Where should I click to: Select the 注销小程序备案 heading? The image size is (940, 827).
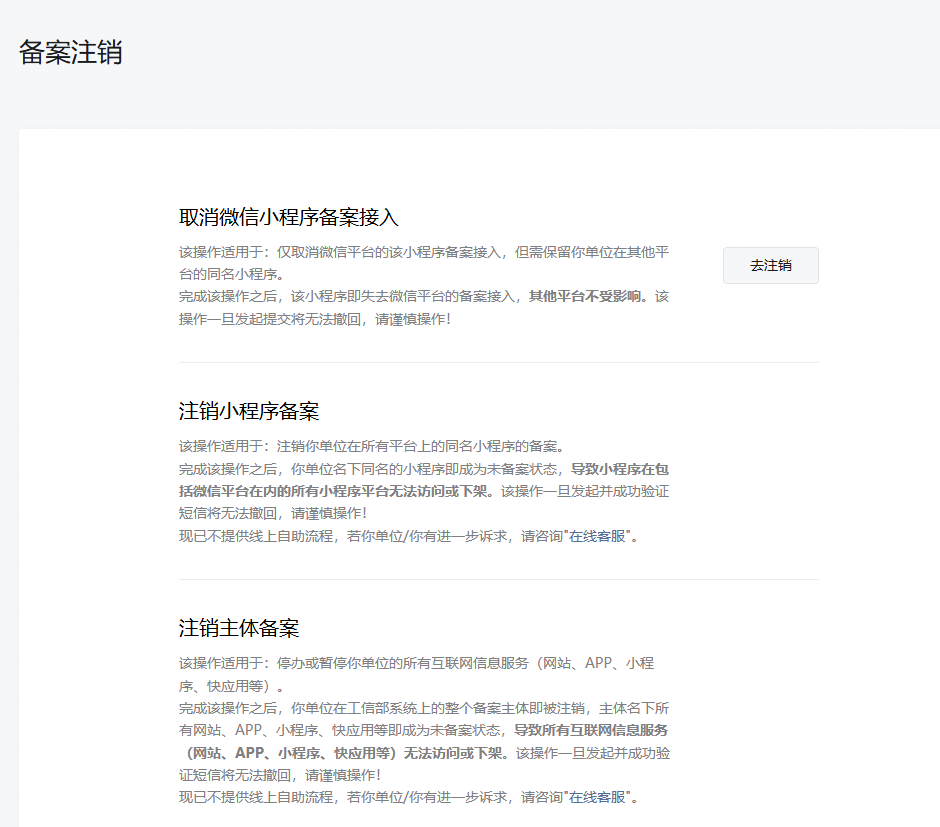(x=249, y=411)
